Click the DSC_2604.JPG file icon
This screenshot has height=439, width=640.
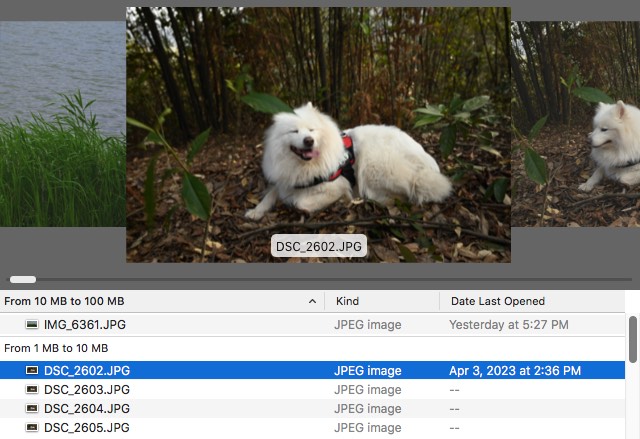(32, 408)
